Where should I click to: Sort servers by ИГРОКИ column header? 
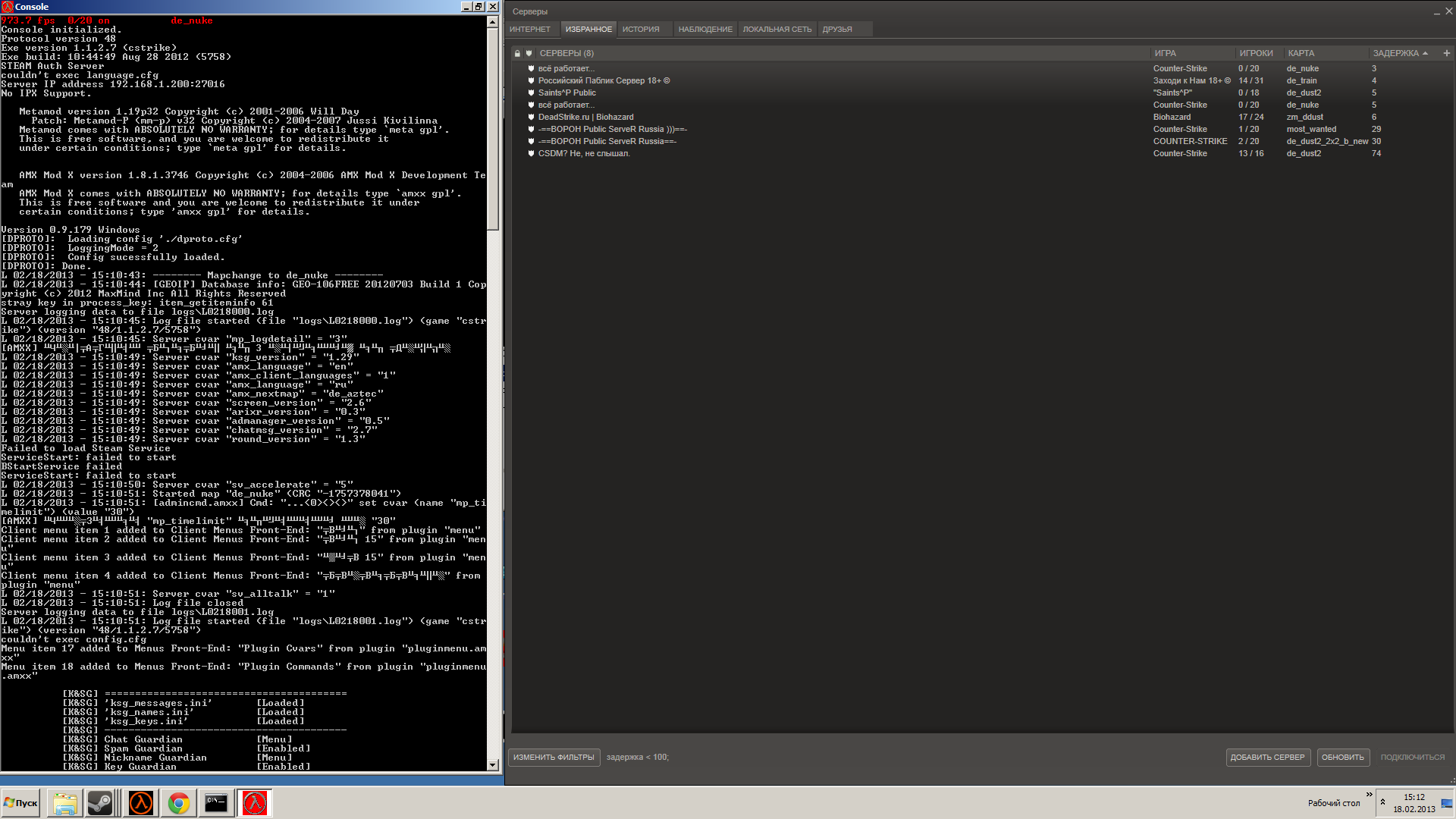point(1256,53)
